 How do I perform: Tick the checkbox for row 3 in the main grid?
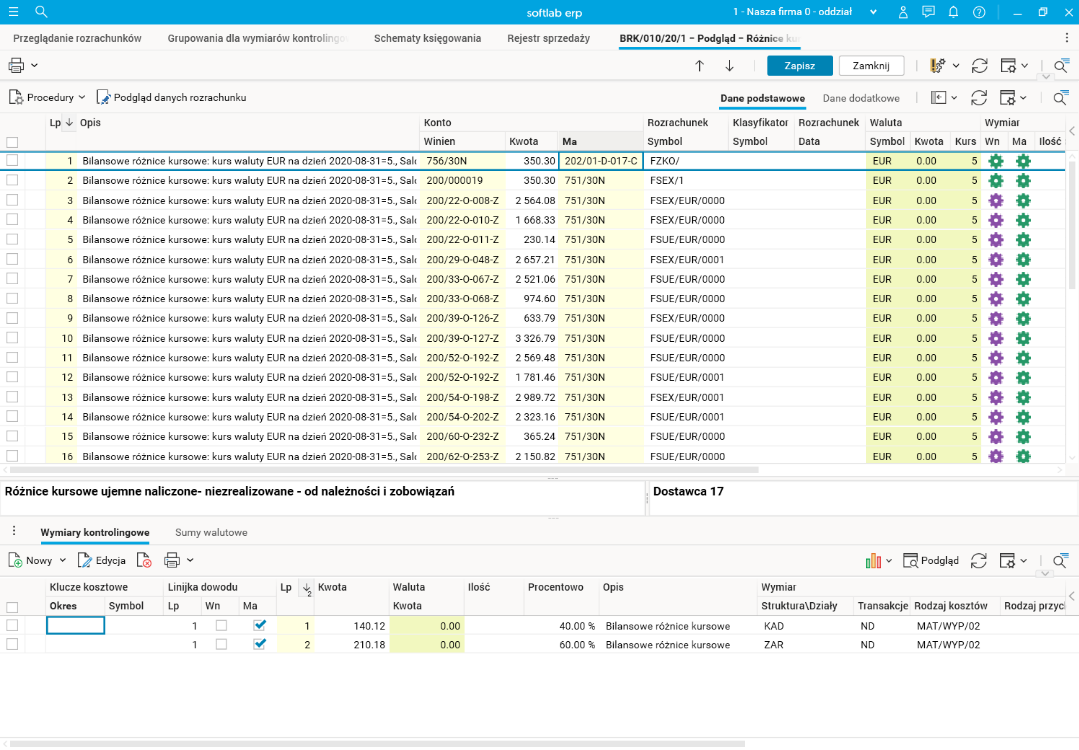12,201
